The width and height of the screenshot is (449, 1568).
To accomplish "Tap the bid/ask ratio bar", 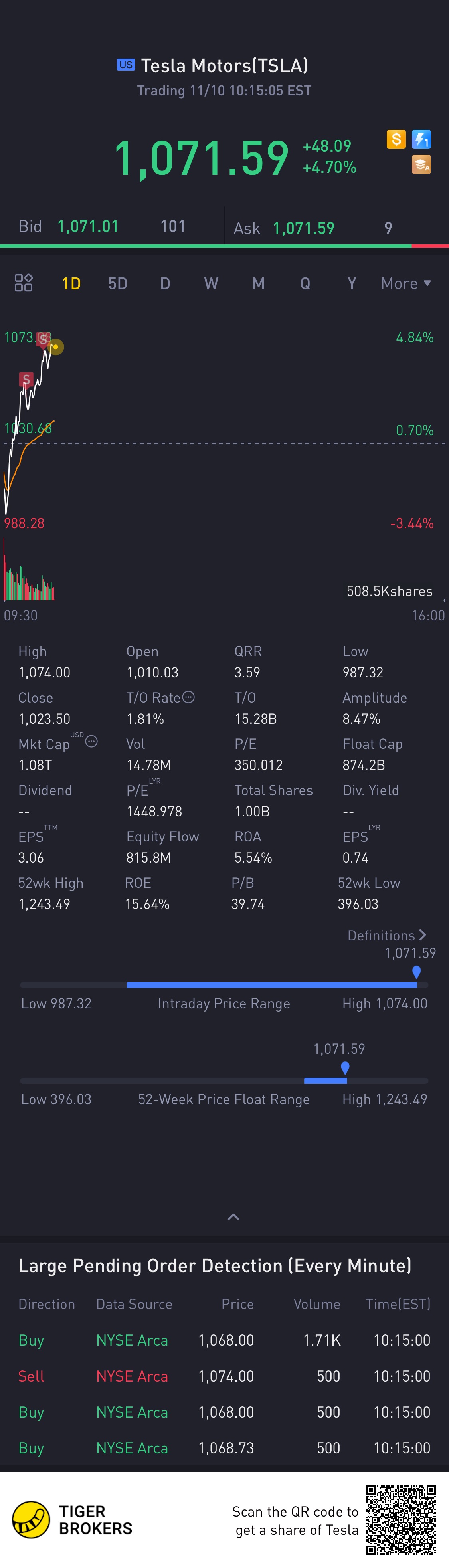I will [224, 246].
